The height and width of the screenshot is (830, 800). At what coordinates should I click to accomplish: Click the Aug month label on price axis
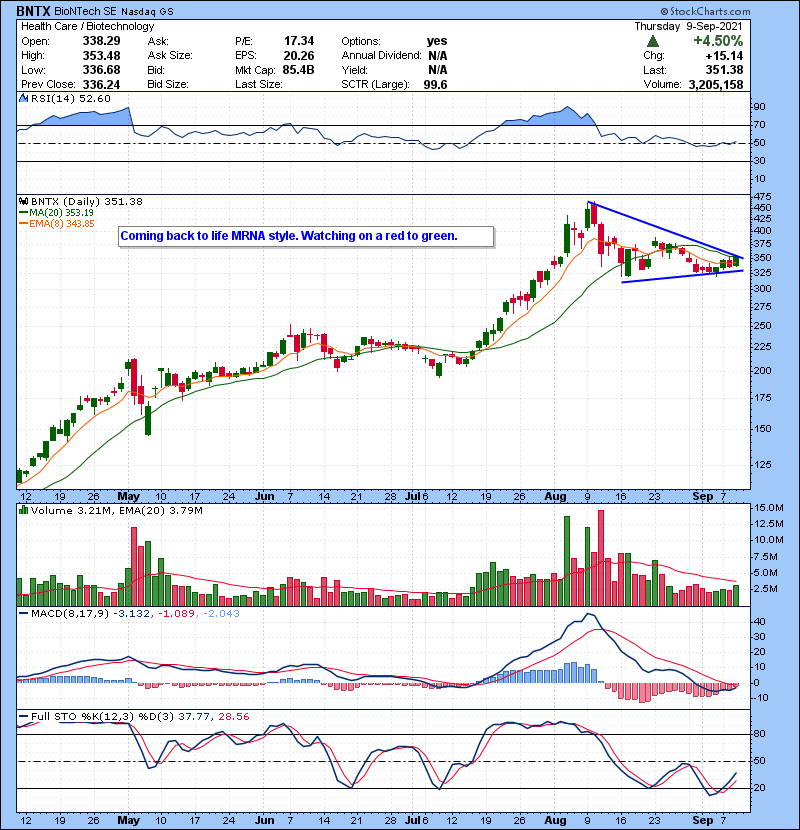(559, 496)
